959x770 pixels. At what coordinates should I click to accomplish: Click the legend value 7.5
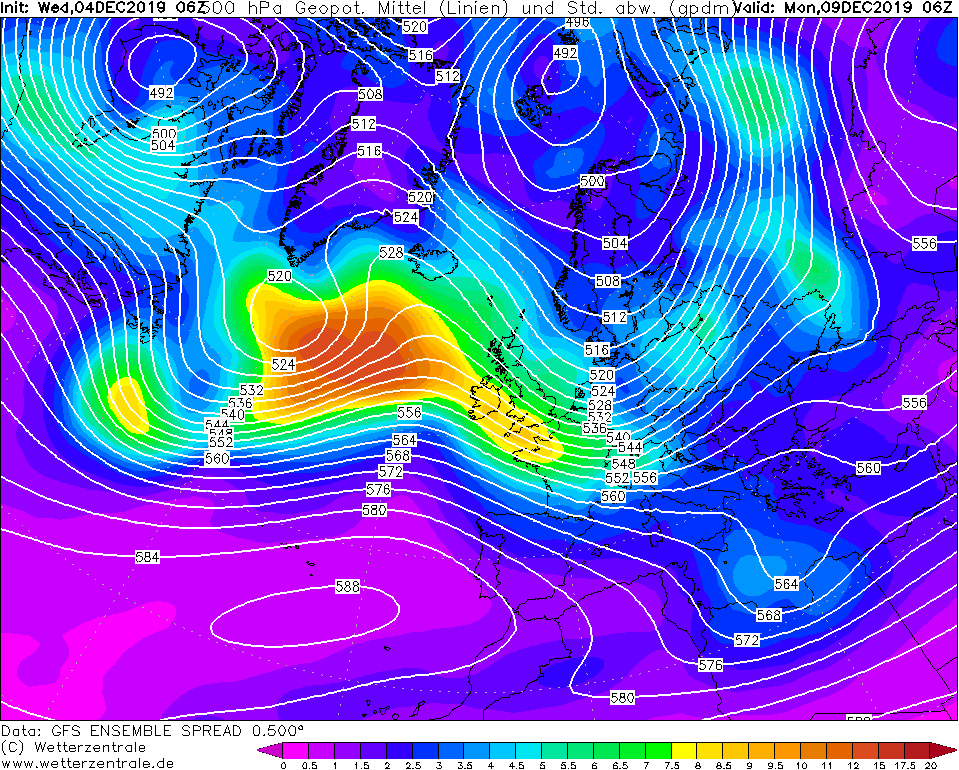(x=672, y=765)
